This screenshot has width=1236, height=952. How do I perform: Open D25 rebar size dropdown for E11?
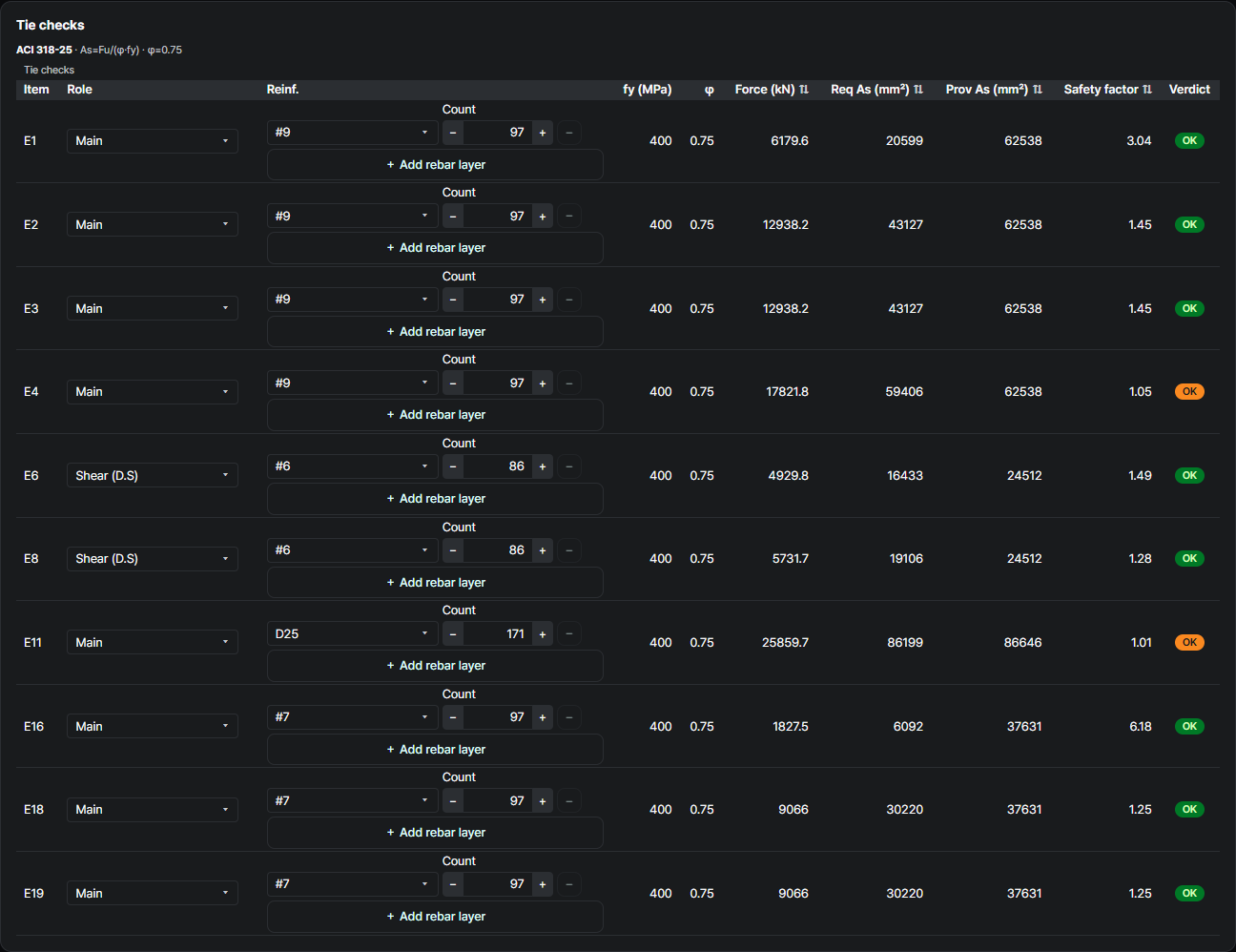(x=353, y=634)
